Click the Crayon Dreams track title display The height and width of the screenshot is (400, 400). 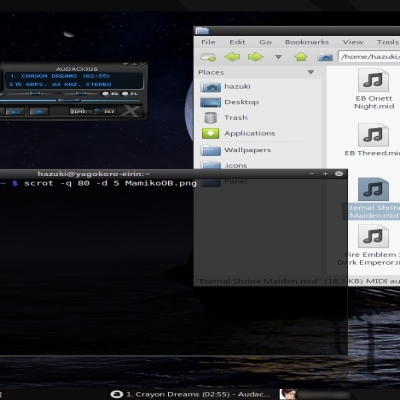(60, 76)
